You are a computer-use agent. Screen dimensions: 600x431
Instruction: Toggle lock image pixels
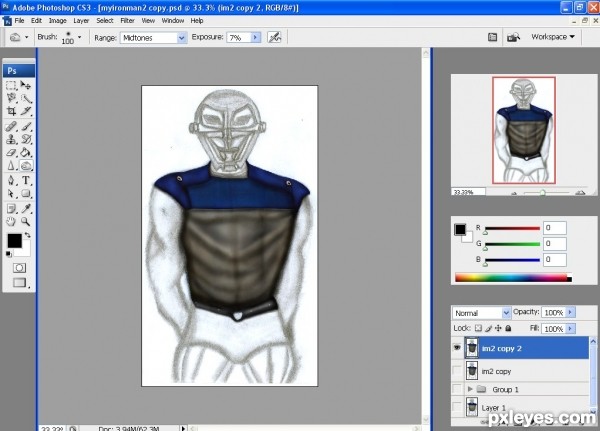pyautogui.click(x=488, y=328)
